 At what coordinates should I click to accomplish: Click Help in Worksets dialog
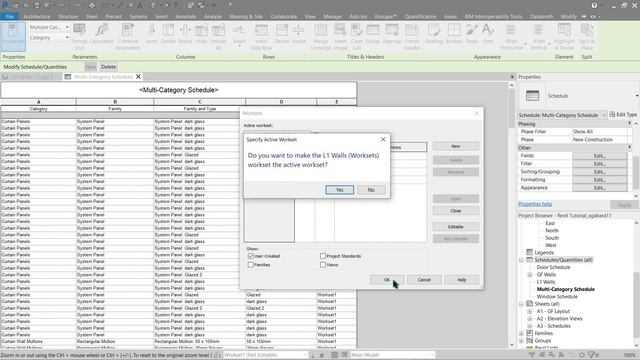click(x=462, y=280)
